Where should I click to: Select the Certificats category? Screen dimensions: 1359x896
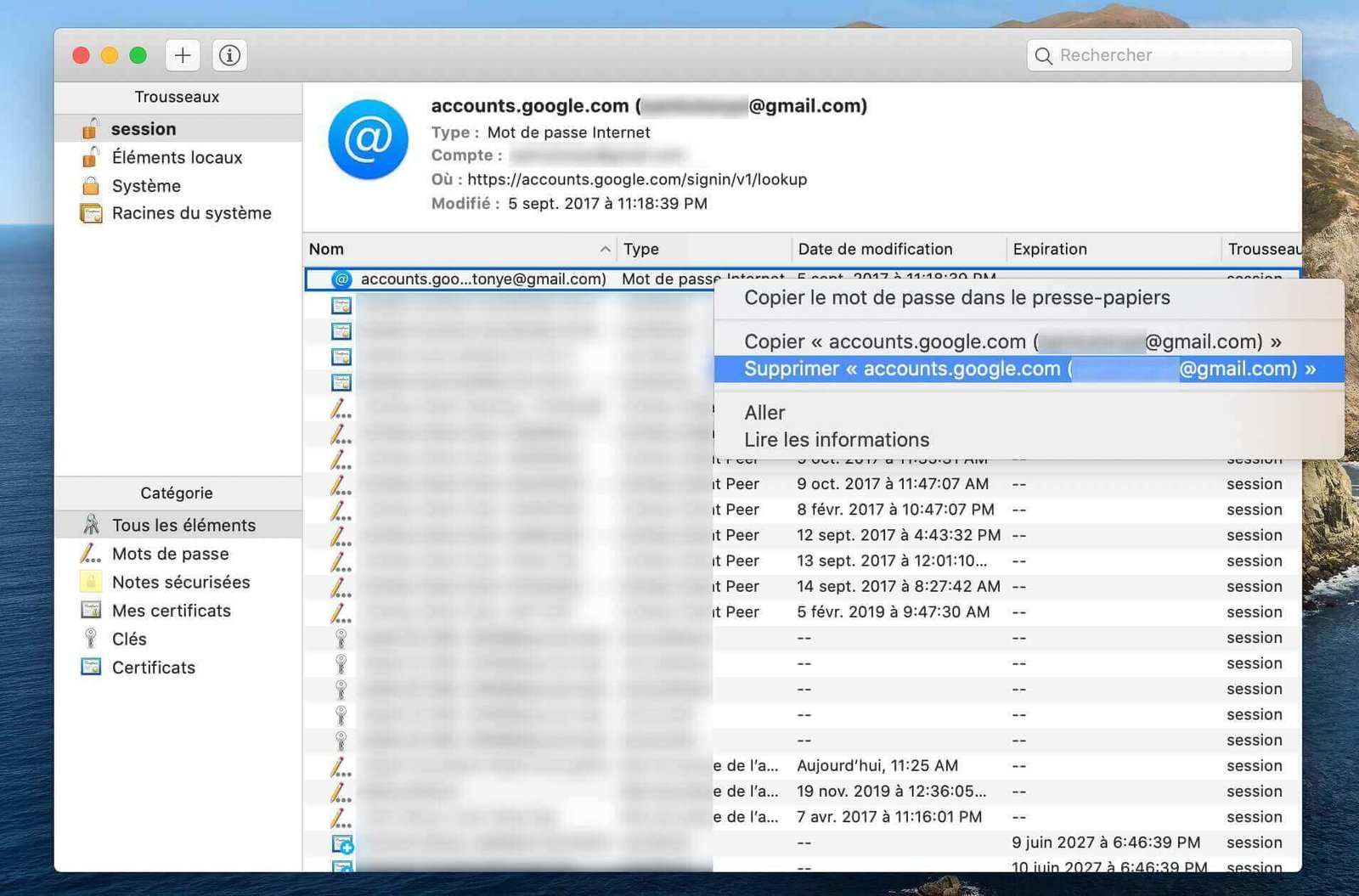178,668
